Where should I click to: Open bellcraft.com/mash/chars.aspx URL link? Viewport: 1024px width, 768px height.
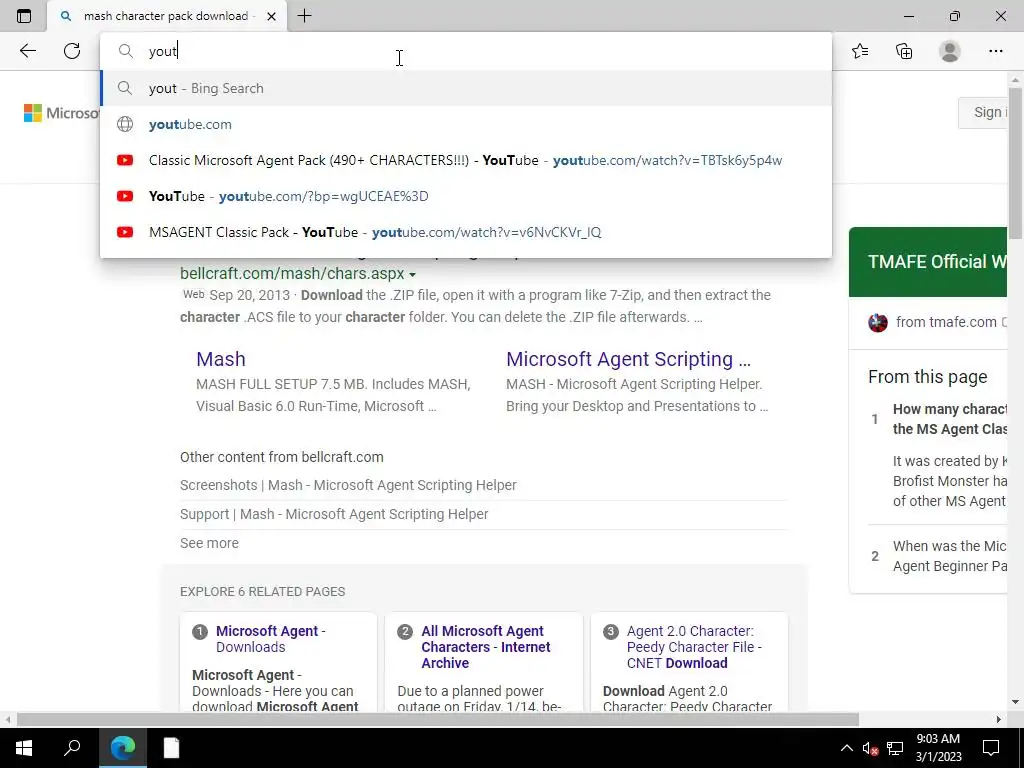point(292,274)
